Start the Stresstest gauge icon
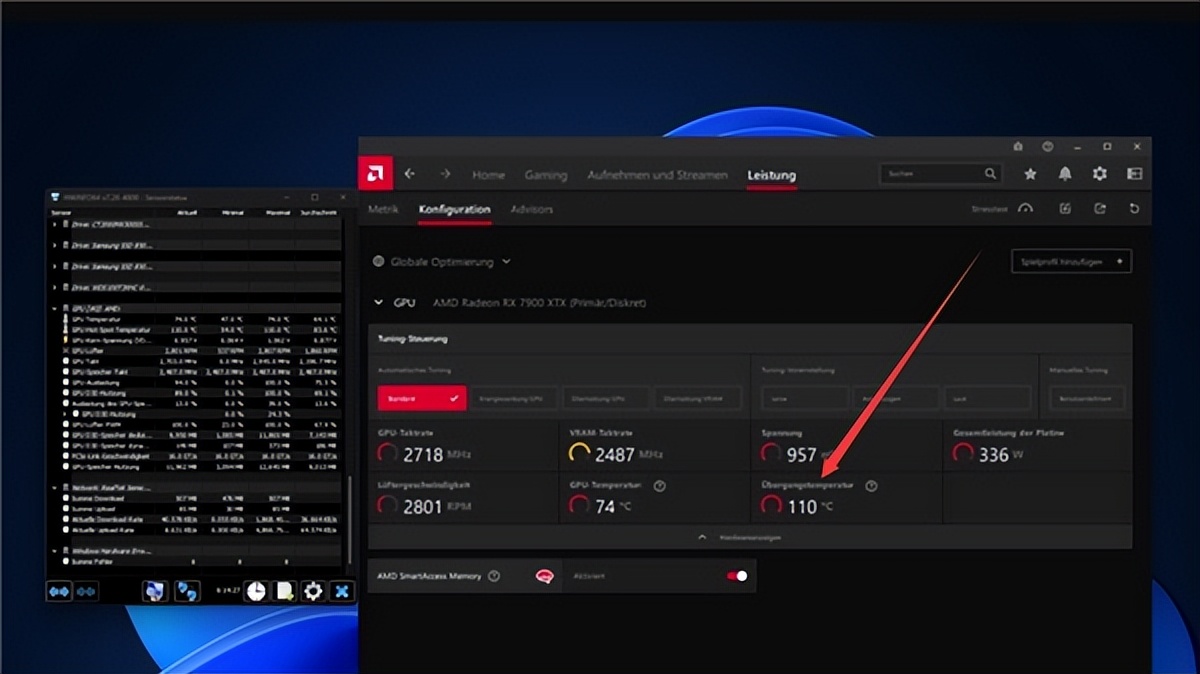1200x674 pixels. 1025,209
